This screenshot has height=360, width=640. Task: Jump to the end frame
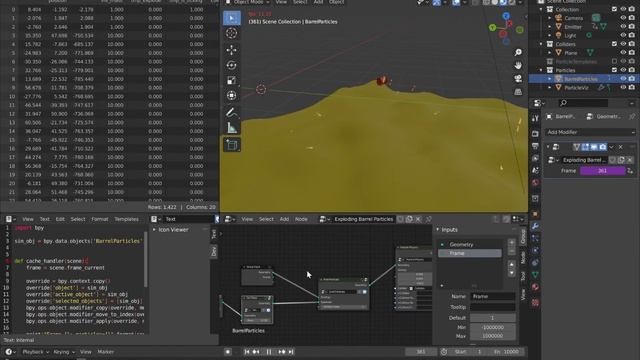(291, 352)
